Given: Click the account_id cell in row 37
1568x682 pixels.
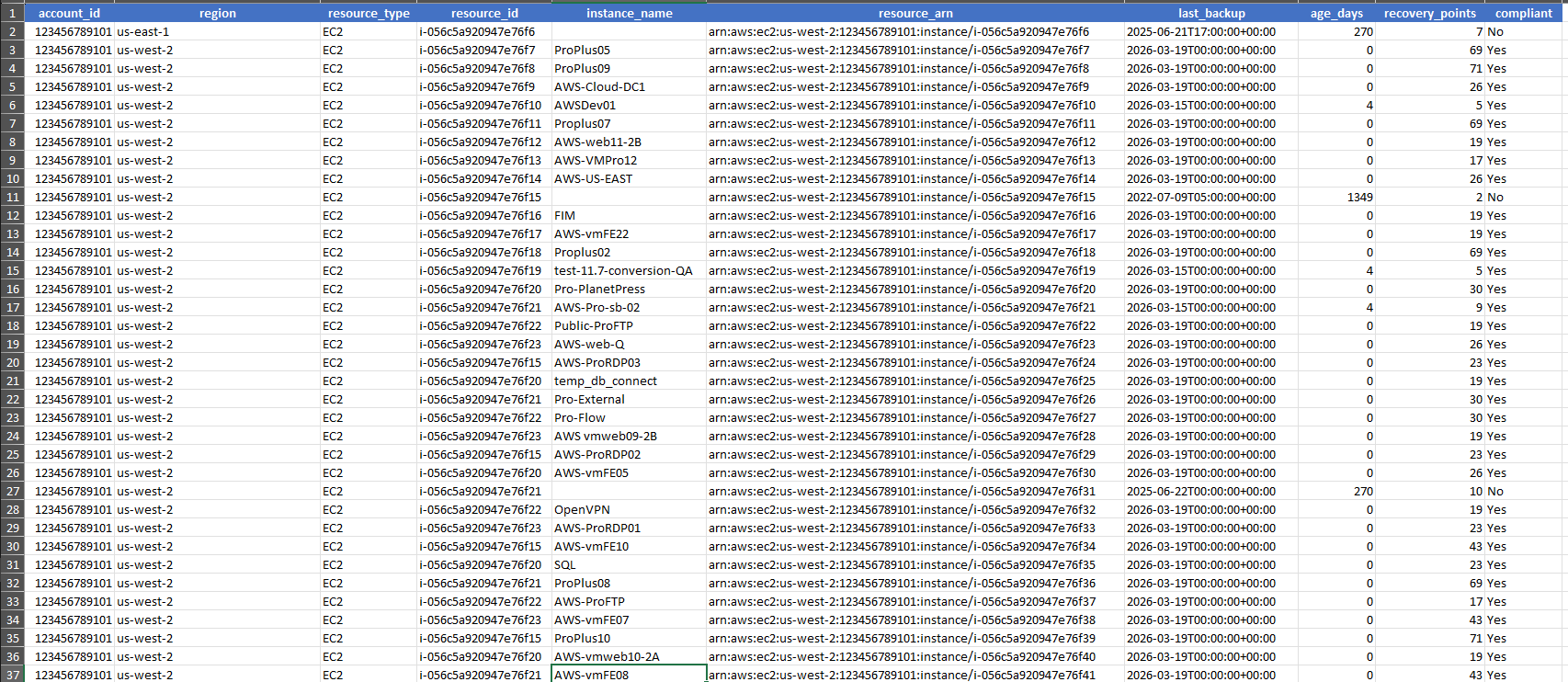Looking at the screenshot, I should pyautogui.click(x=69, y=675).
